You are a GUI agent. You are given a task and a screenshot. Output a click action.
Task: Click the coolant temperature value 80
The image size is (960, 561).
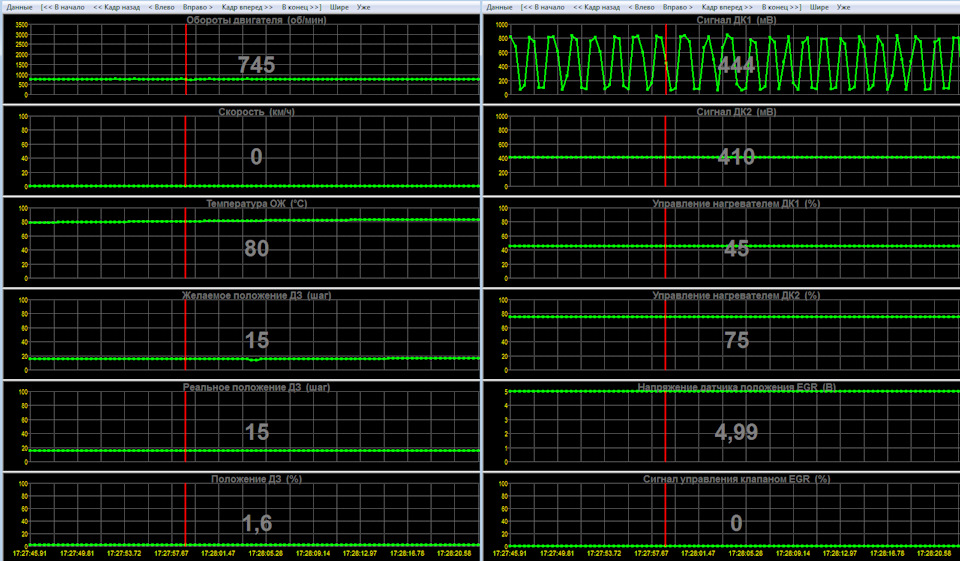tap(257, 248)
